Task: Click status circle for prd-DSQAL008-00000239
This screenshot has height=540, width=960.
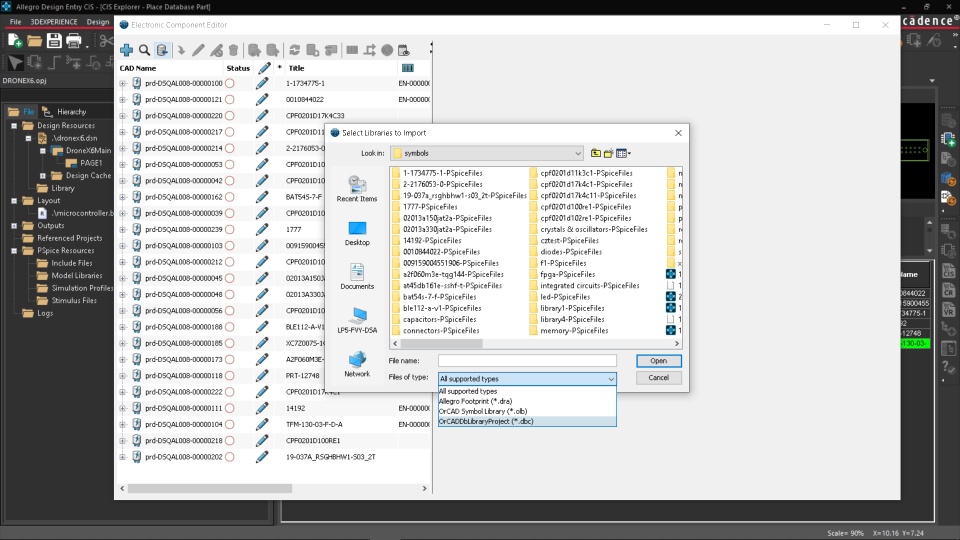Action: [230, 229]
